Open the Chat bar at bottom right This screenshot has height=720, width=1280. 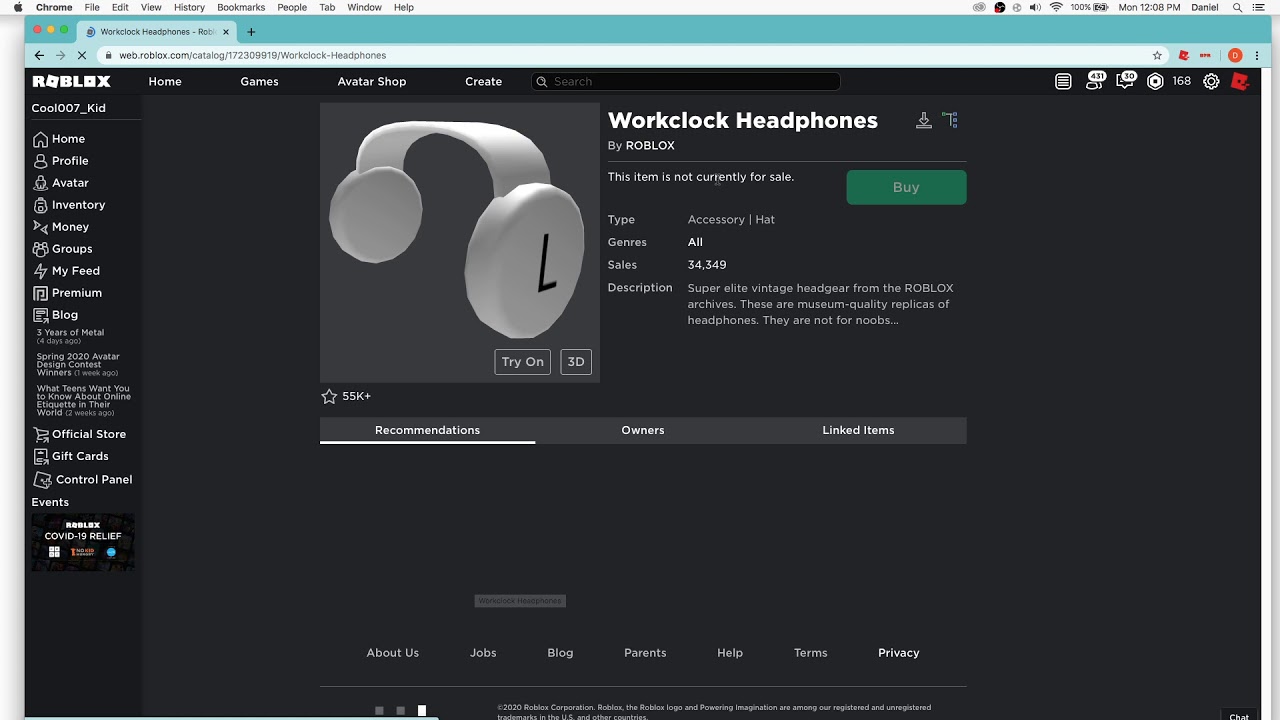point(1239,716)
